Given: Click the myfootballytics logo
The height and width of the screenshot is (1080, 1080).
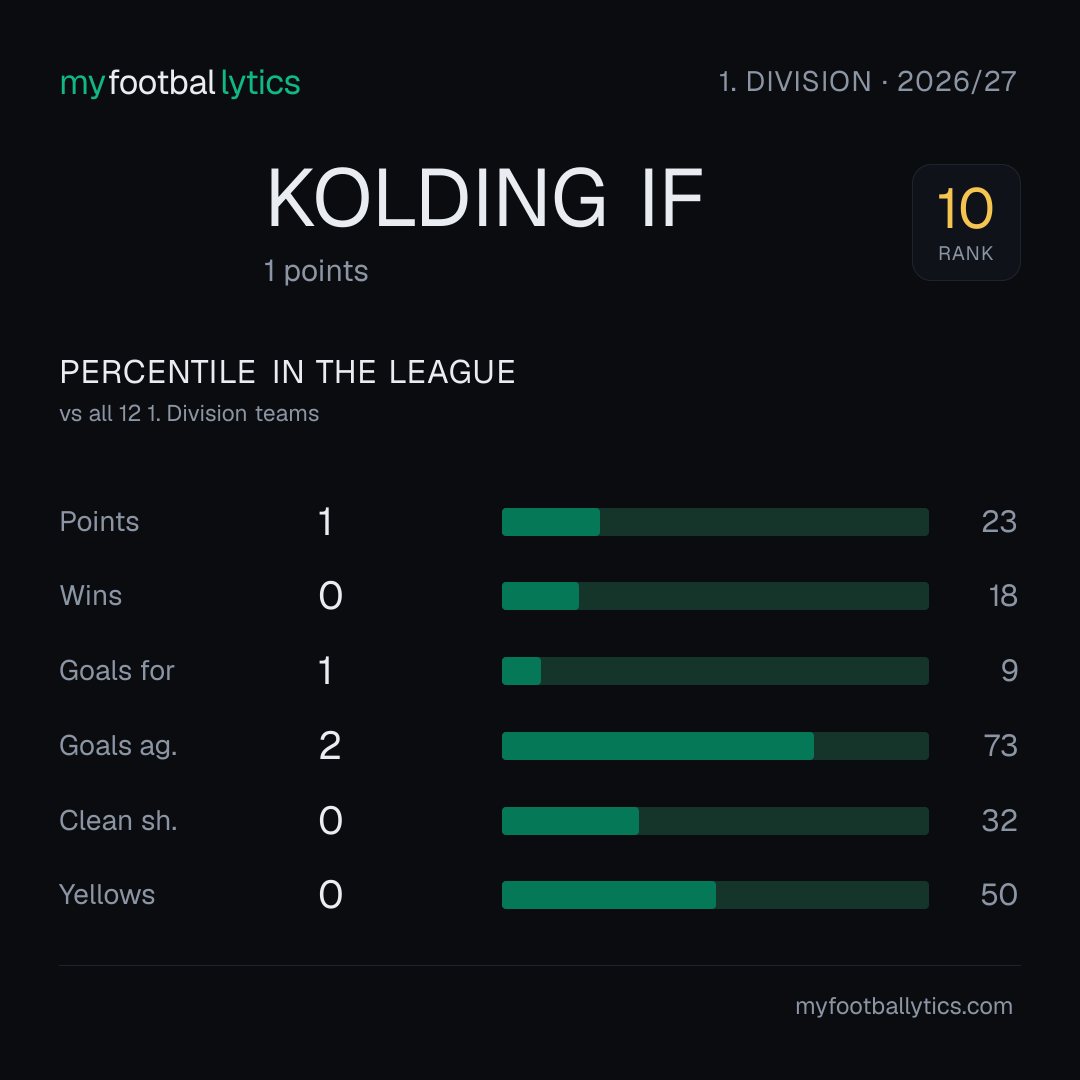Looking at the screenshot, I should [180, 83].
